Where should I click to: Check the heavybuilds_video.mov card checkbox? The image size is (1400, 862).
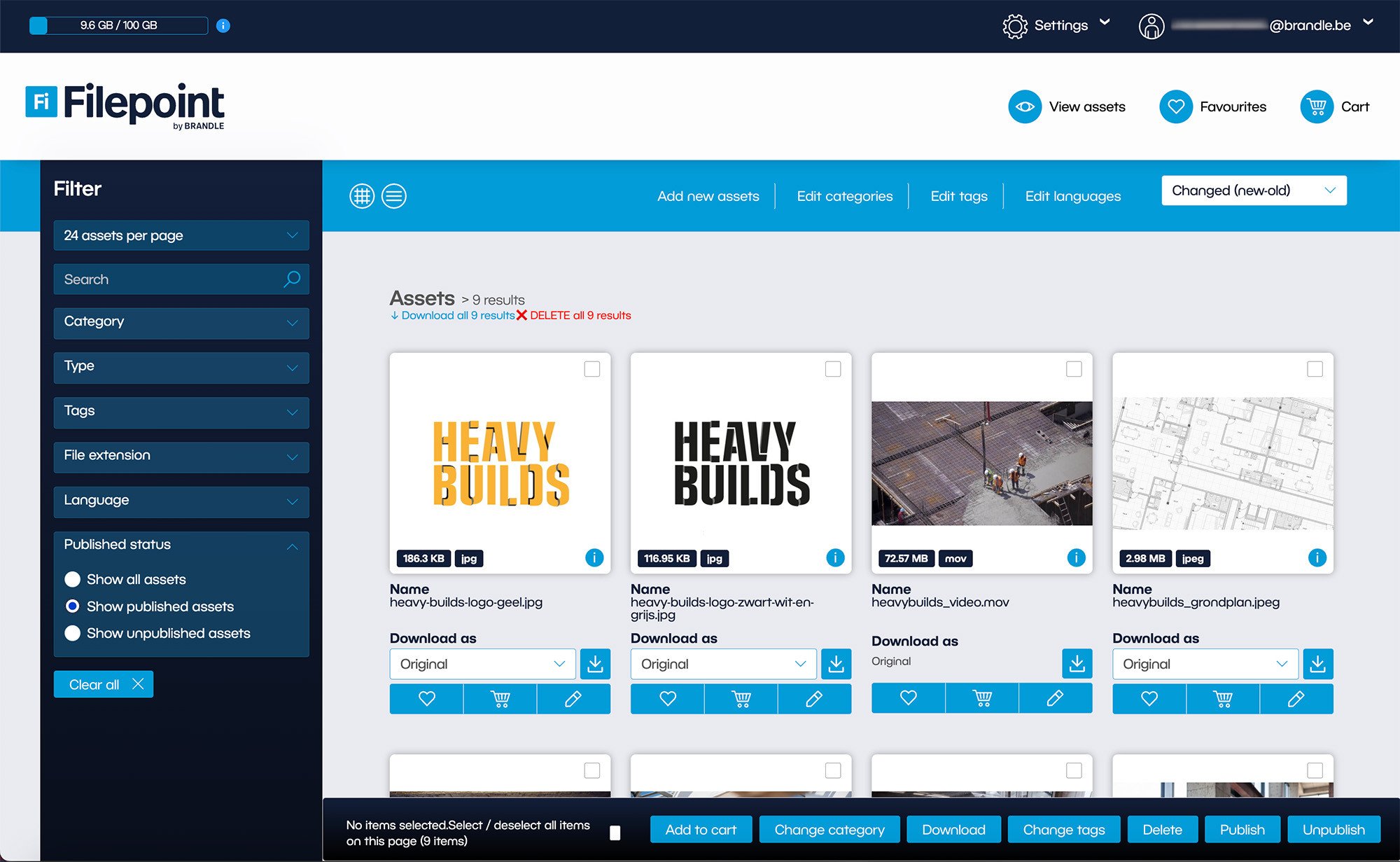click(x=1074, y=369)
